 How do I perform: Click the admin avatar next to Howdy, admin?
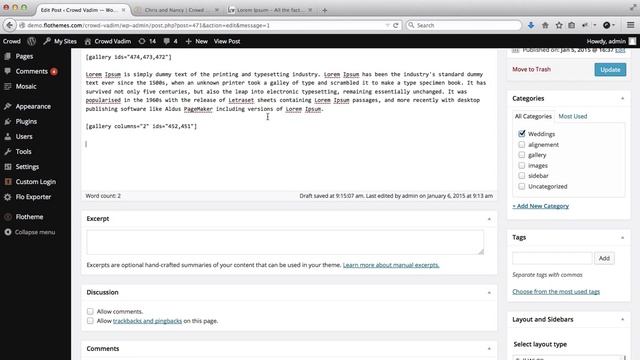(632, 41)
